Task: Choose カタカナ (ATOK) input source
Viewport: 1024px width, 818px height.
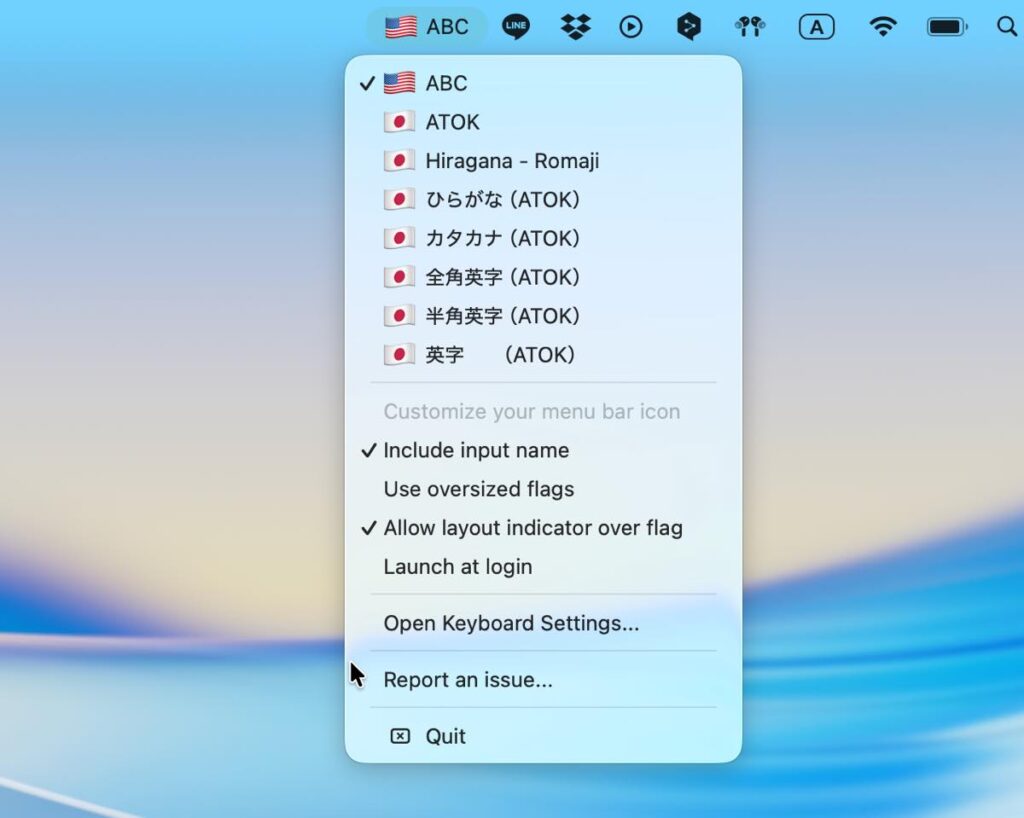Action: pyautogui.click(x=502, y=238)
